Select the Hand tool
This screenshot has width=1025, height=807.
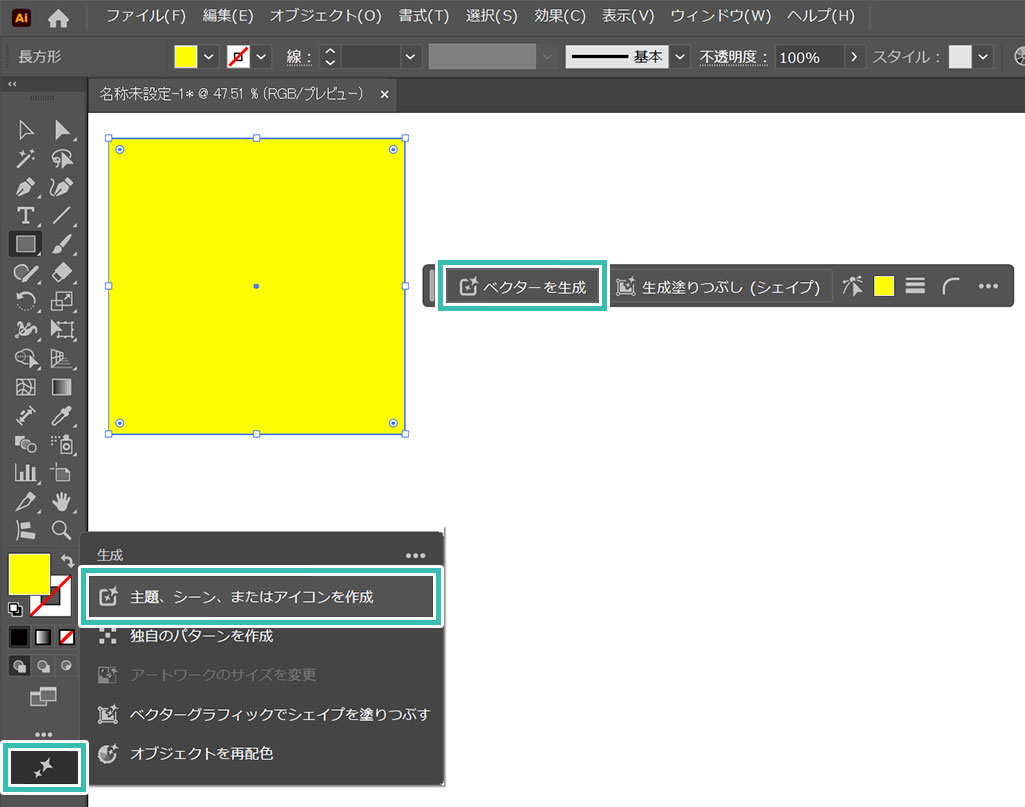[x=62, y=500]
